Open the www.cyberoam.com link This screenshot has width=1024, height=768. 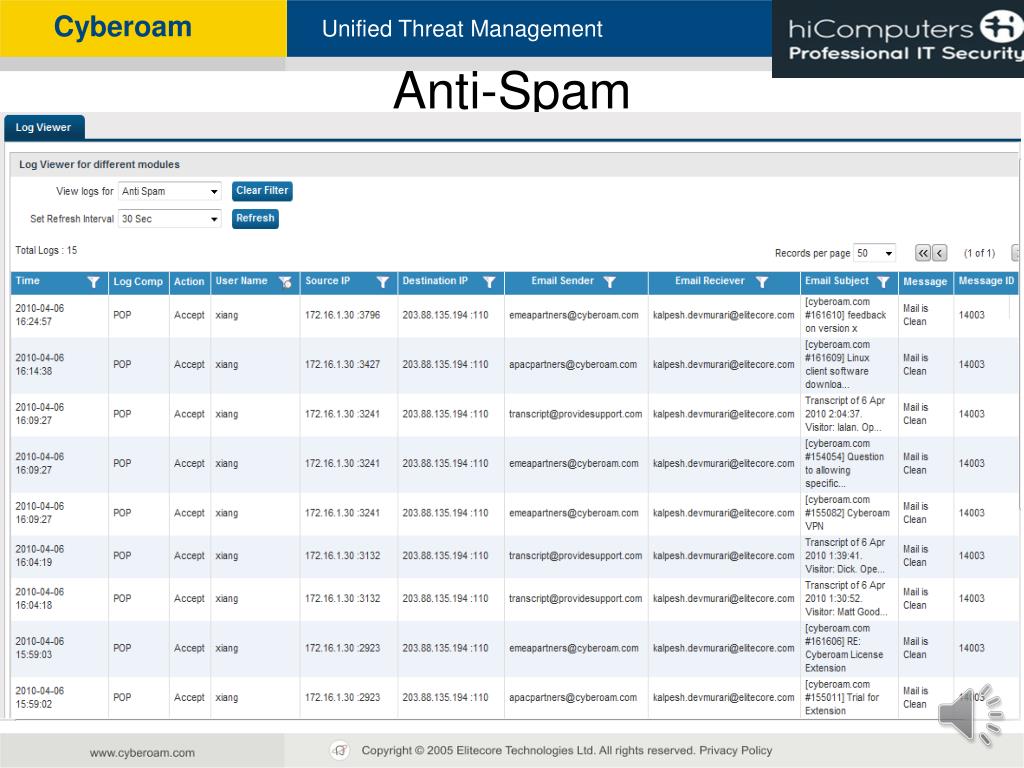click(142, 752)
